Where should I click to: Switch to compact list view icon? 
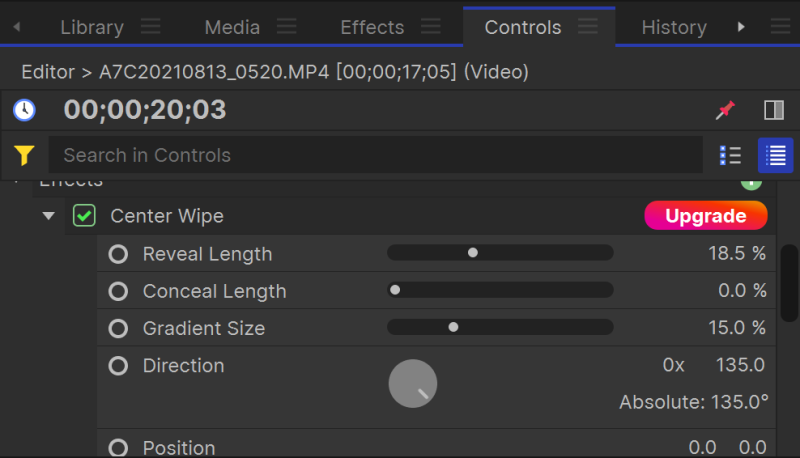pyautogui.click(x=730, y=156)
